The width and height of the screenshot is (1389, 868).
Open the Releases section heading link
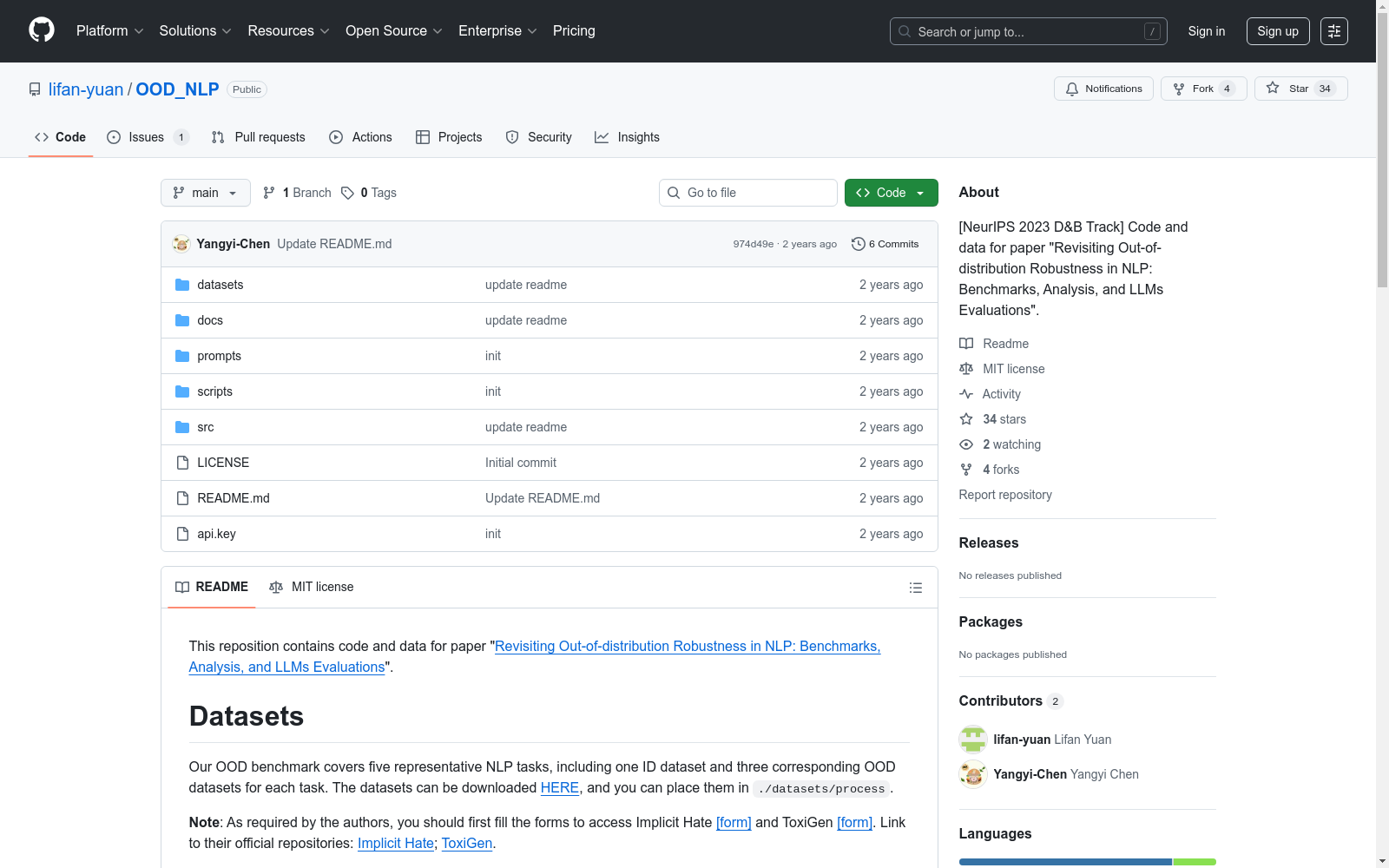[989, 543]
